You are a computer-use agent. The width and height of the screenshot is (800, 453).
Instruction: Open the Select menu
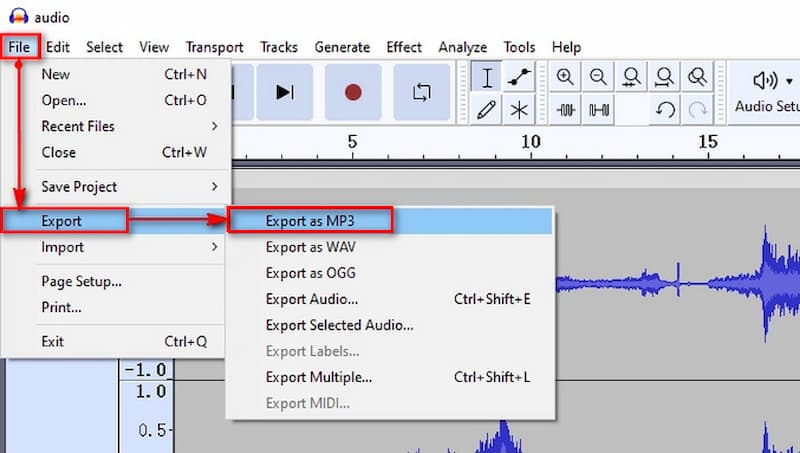pos(105,47)
